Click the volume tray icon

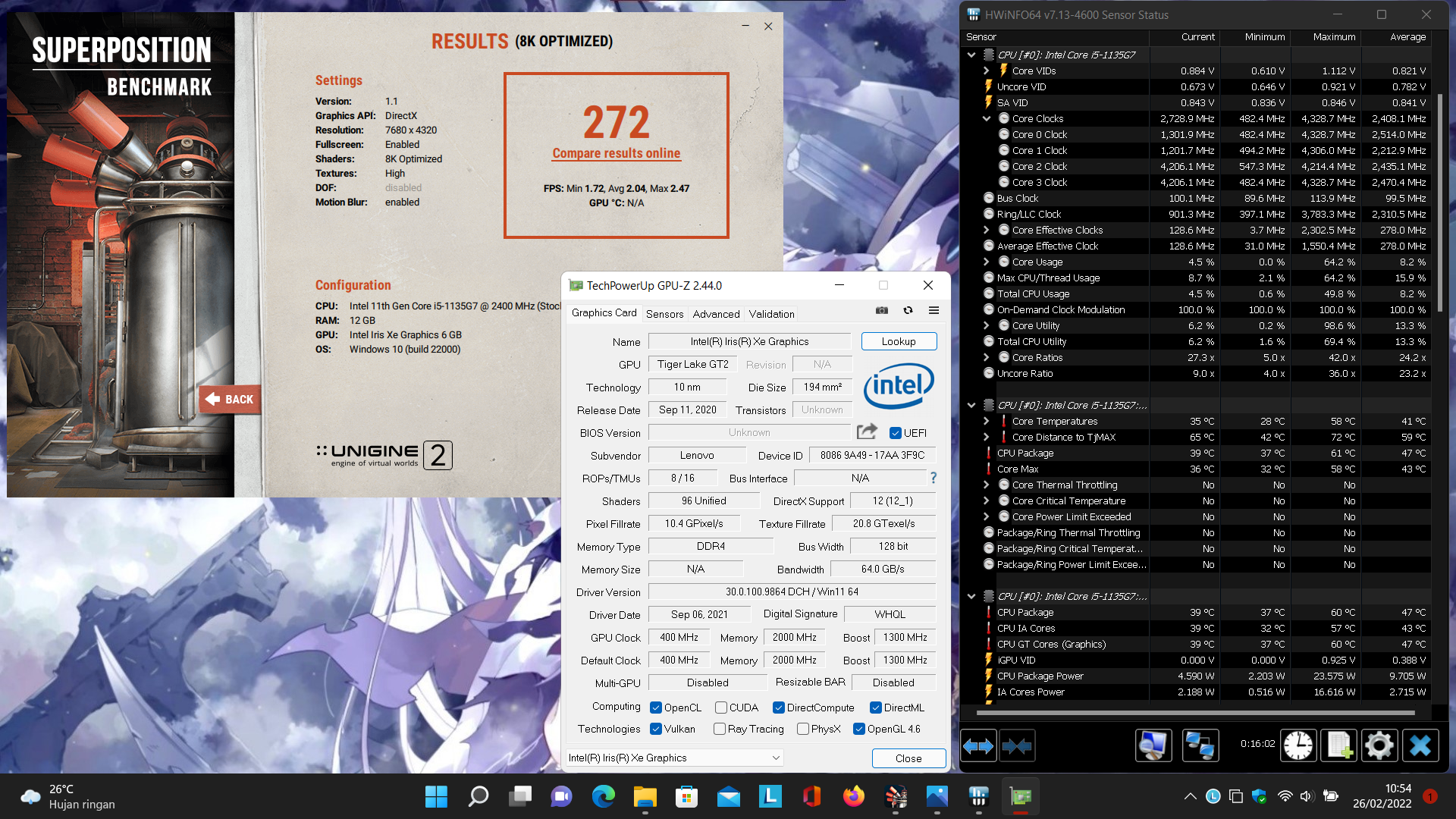[1306, 796]
